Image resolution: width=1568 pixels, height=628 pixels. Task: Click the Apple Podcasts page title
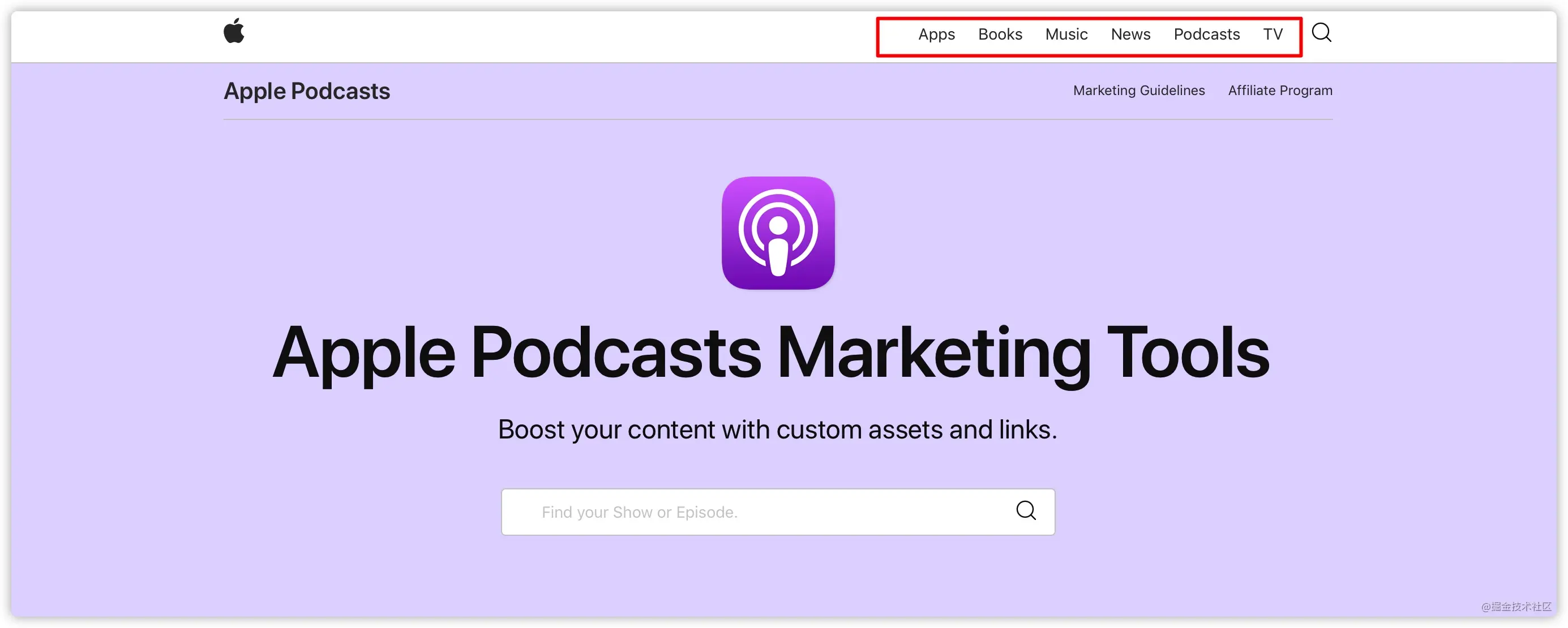click(307, 91)
